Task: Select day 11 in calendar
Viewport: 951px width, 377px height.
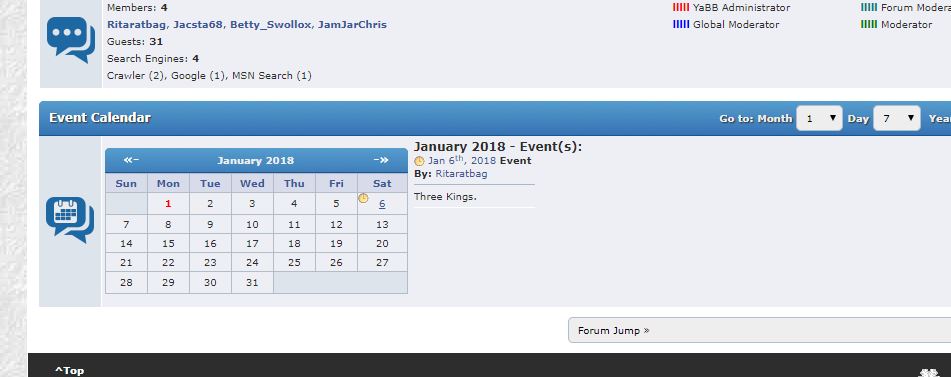Action: pyautogui.click(x=294, y=225)
